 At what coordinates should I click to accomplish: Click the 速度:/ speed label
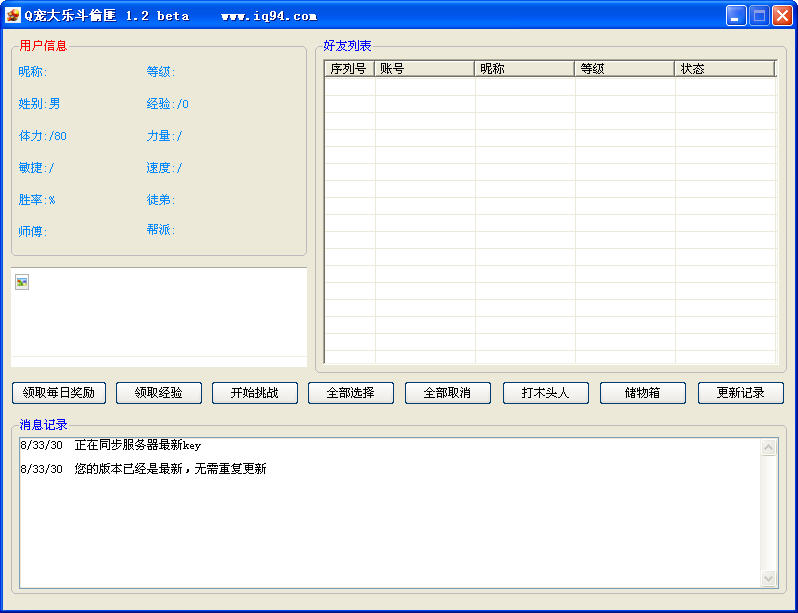tap(164, 168)
